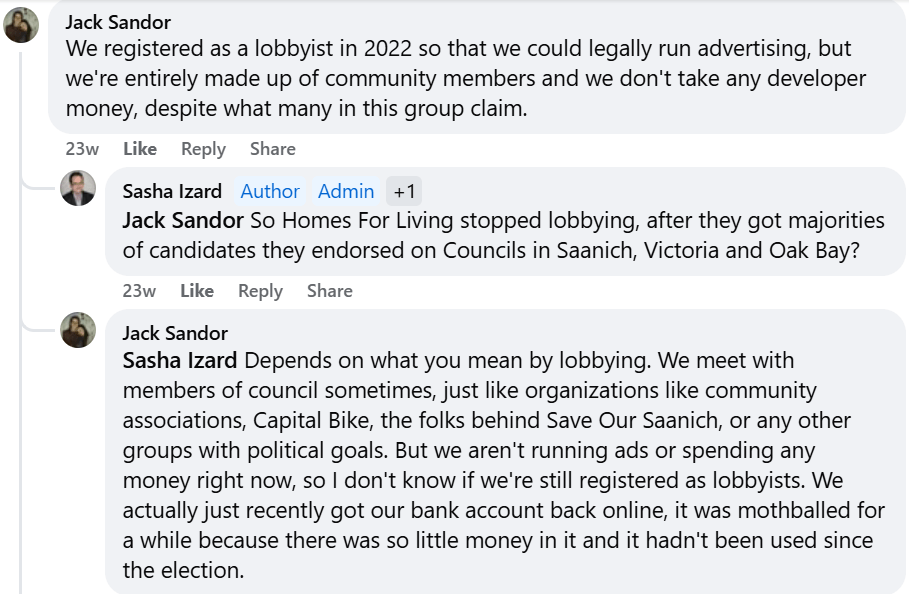
Task: Open Sasha Izard's profile picture
Action: tap(78, 188)
